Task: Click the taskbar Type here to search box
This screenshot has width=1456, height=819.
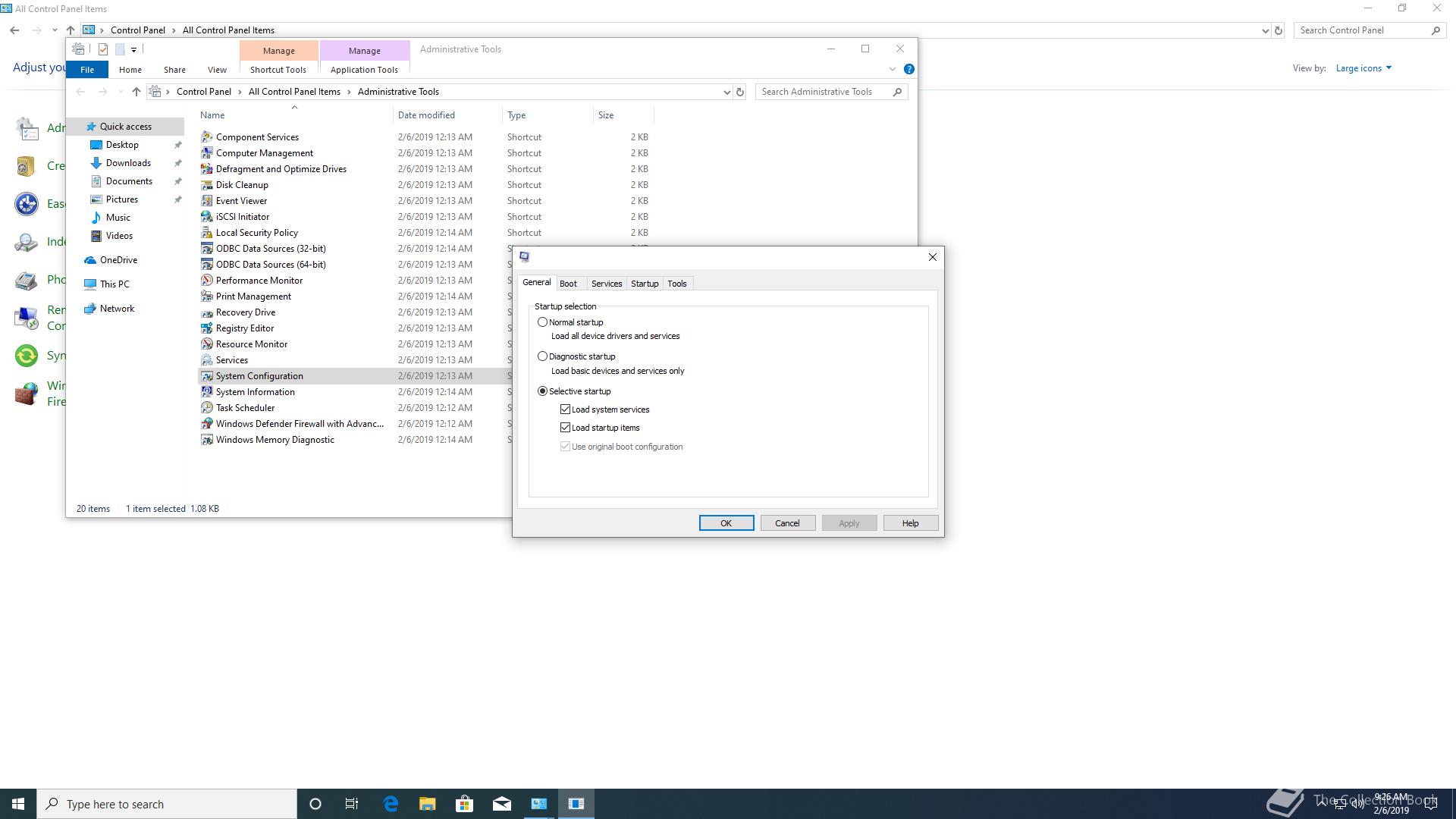Action: click(167, 804)
